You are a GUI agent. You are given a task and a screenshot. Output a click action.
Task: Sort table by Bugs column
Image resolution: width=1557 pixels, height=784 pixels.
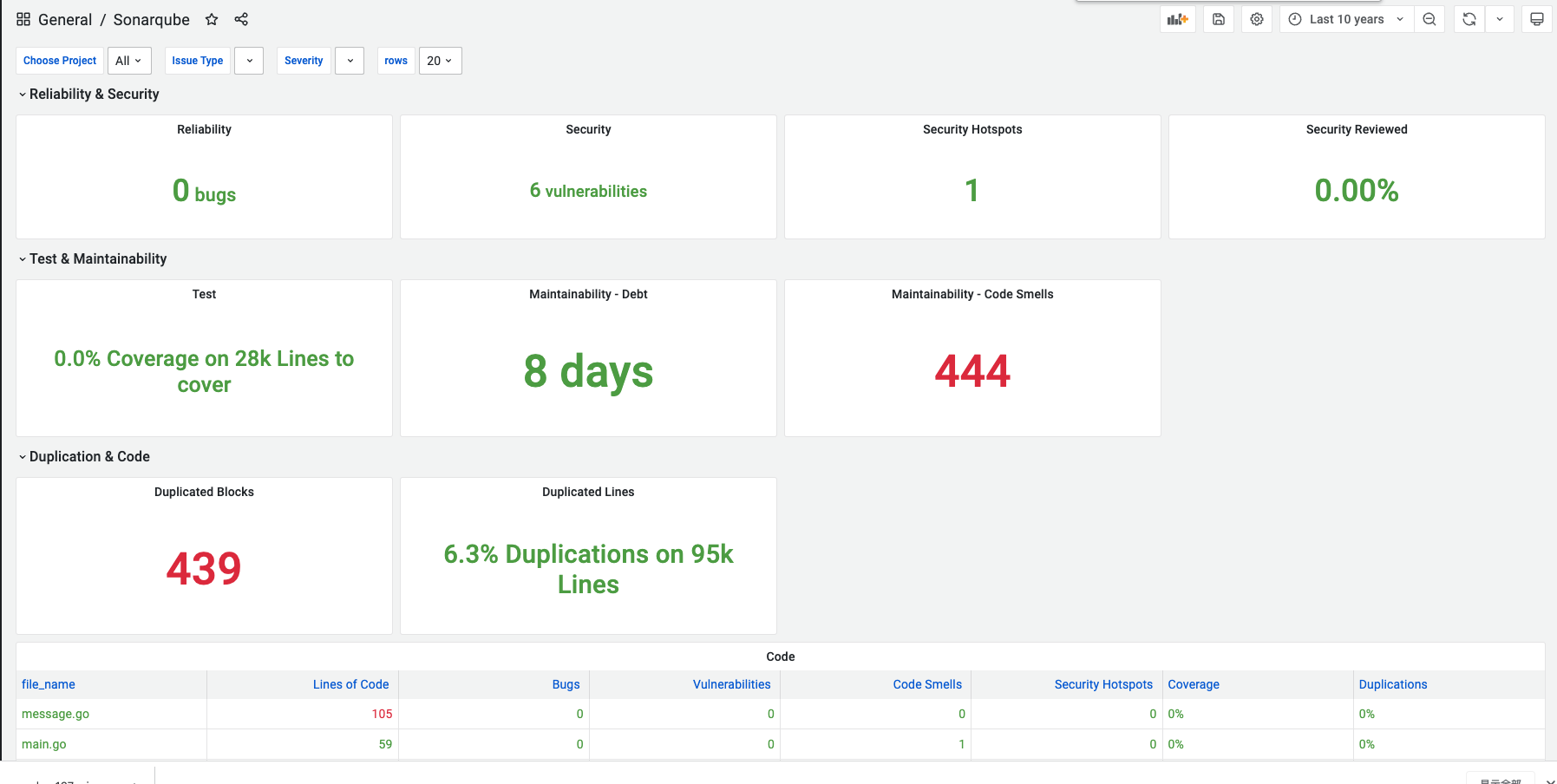click(566, 684)
